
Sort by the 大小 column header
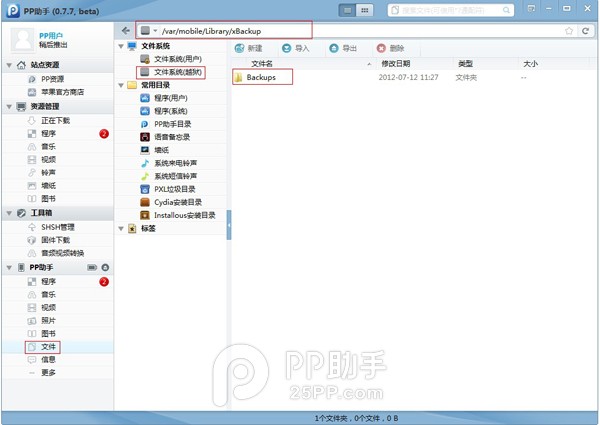(x=530, y=64)
